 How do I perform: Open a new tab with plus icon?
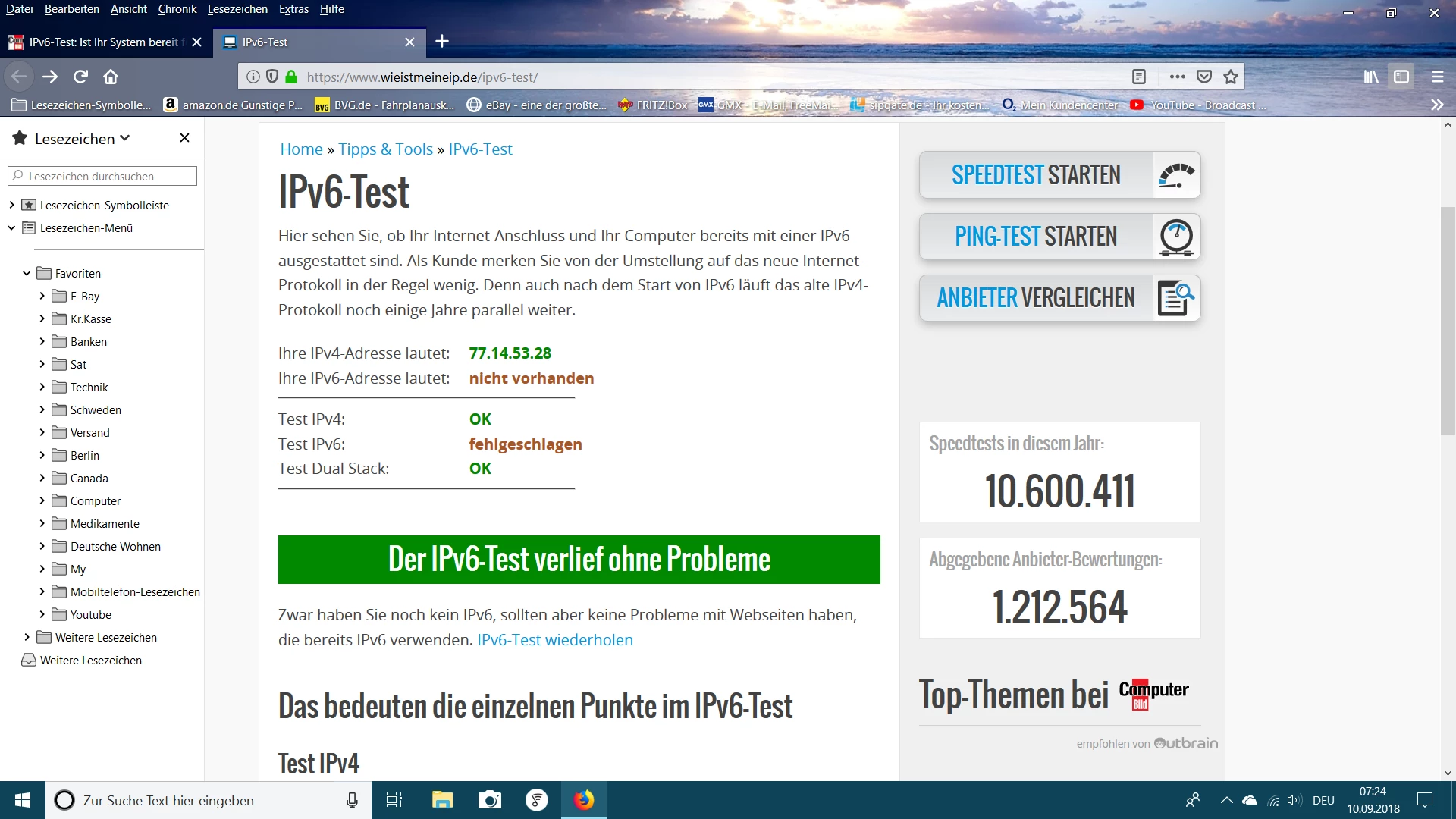[442, 42]
